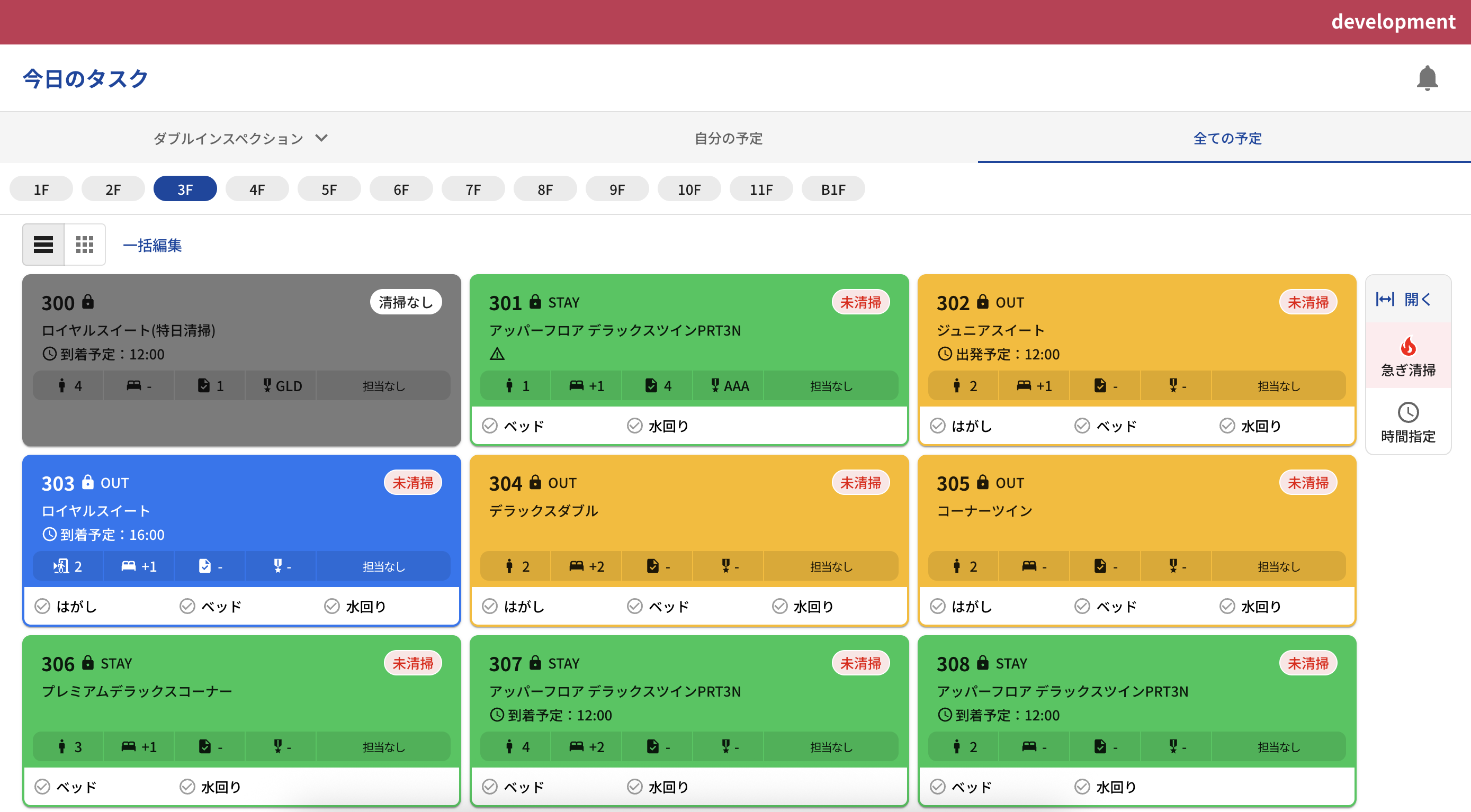Expand side panel with 開く

[1407, 299]
